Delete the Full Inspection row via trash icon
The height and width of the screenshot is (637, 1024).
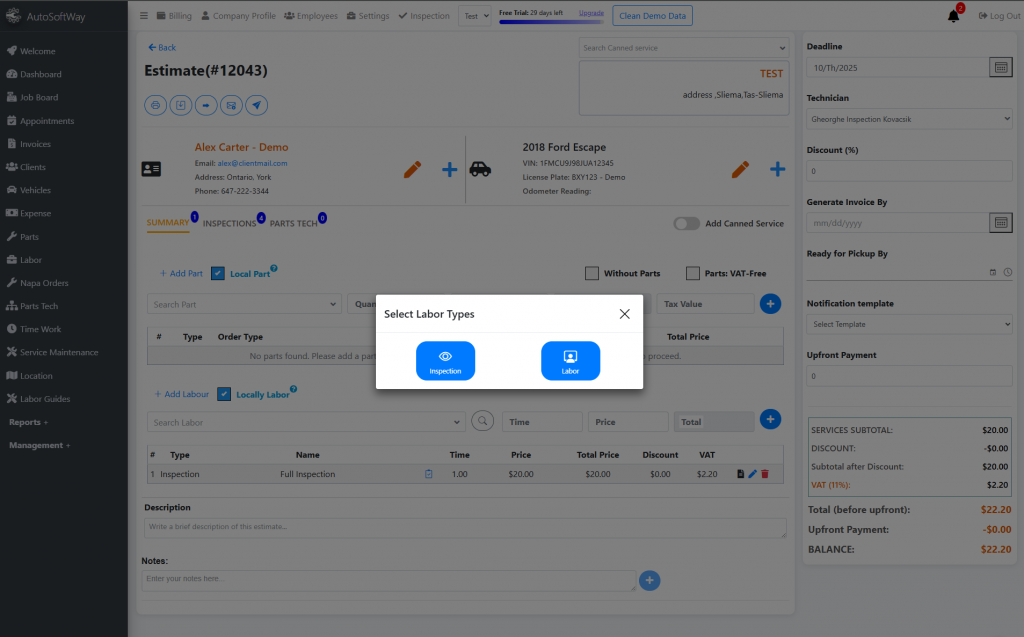765,474
